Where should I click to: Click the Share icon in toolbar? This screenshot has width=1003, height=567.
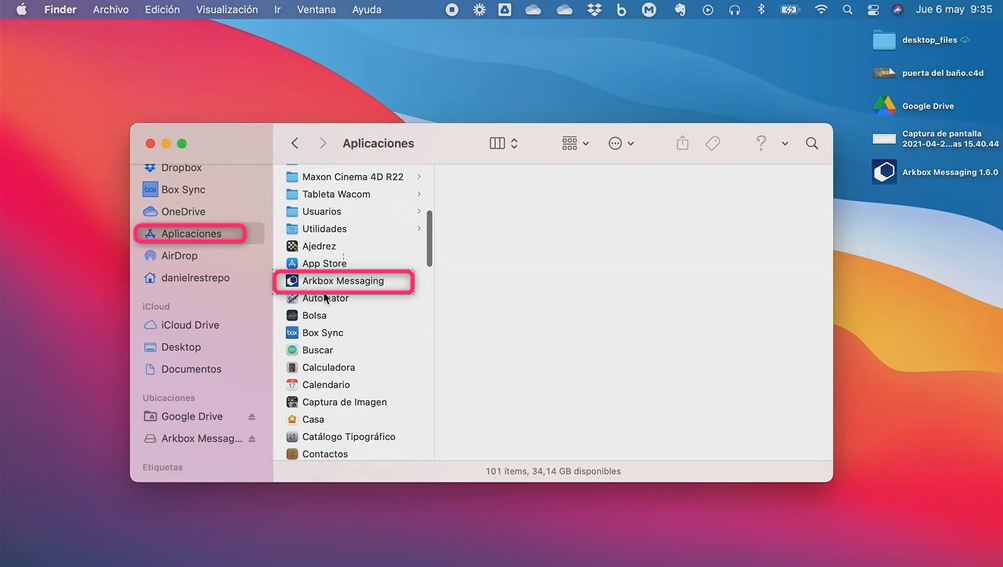682,144
